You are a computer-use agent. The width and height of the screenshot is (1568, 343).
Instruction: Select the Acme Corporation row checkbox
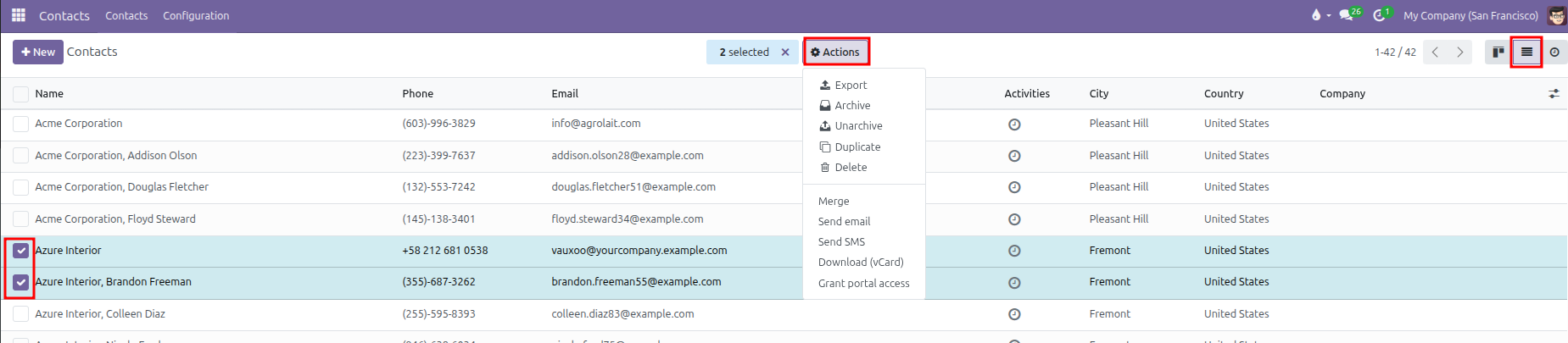click(20, 124)
